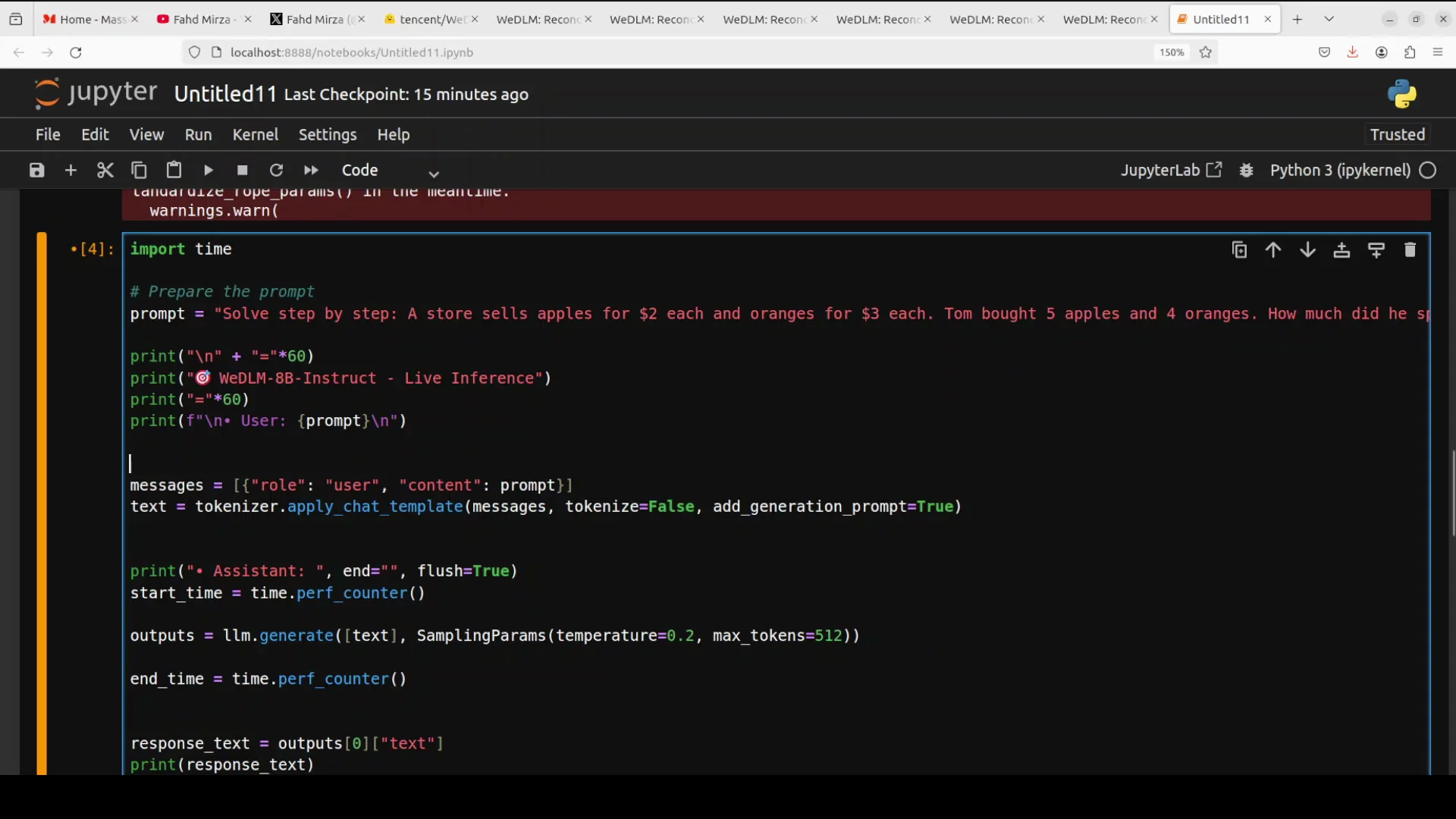Copy the selected cell using the toolbar

[139, 171]
